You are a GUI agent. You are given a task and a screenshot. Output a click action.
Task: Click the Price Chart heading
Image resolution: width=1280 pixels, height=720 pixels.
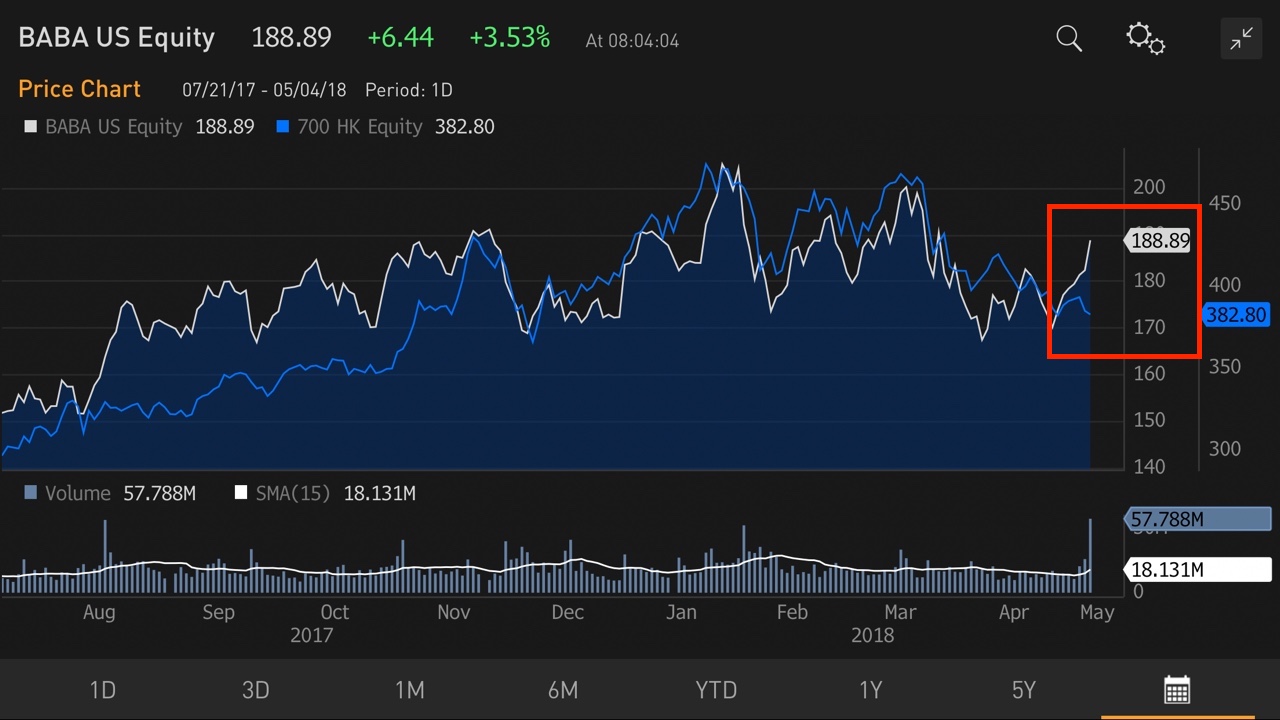(x=80, y=89)
